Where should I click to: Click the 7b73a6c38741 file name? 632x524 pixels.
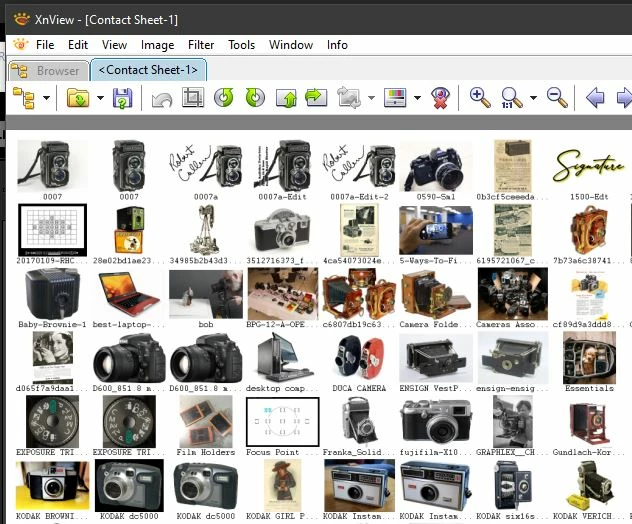click(x=589, y=261)
